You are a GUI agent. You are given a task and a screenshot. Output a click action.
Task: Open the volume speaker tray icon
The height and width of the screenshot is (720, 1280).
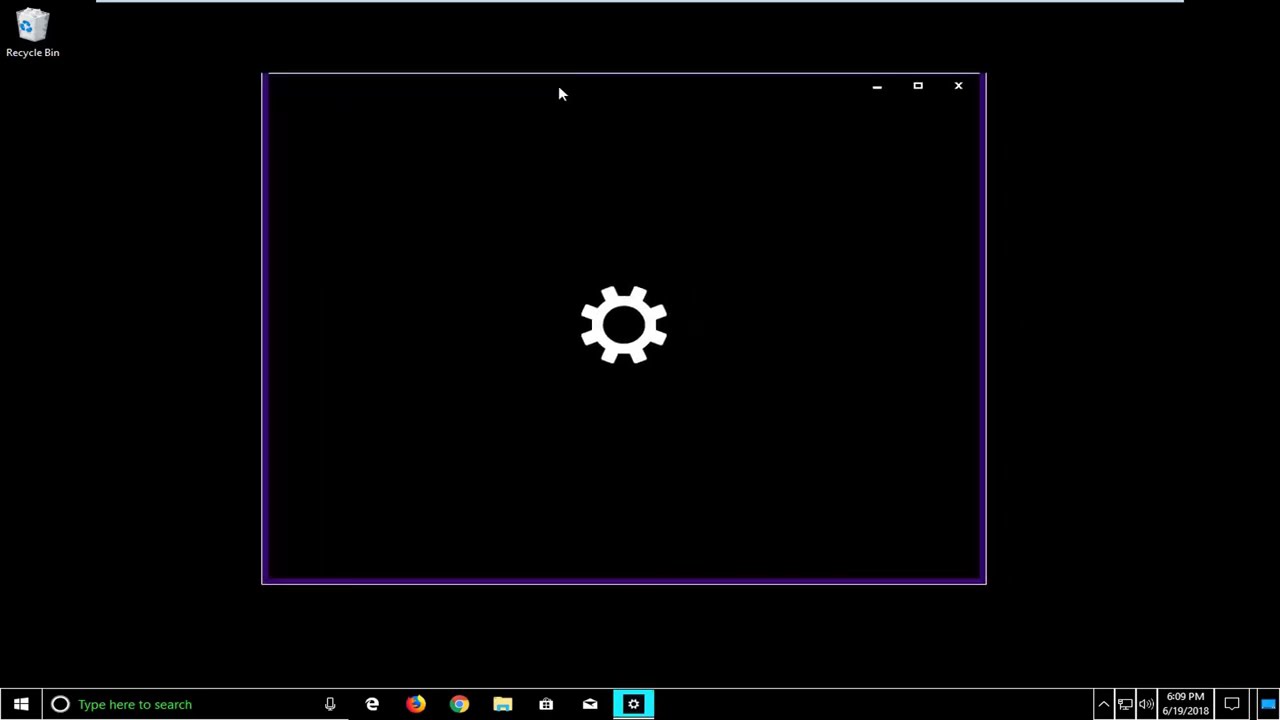click(1146, 704)
